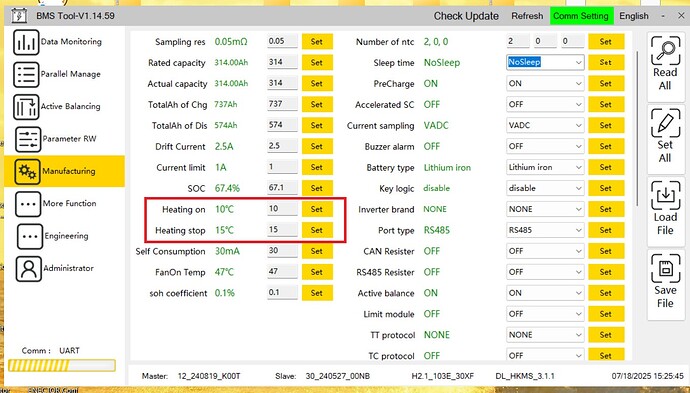Open the Parallel Manage icon
690x393 pixels.
point(26,74)
